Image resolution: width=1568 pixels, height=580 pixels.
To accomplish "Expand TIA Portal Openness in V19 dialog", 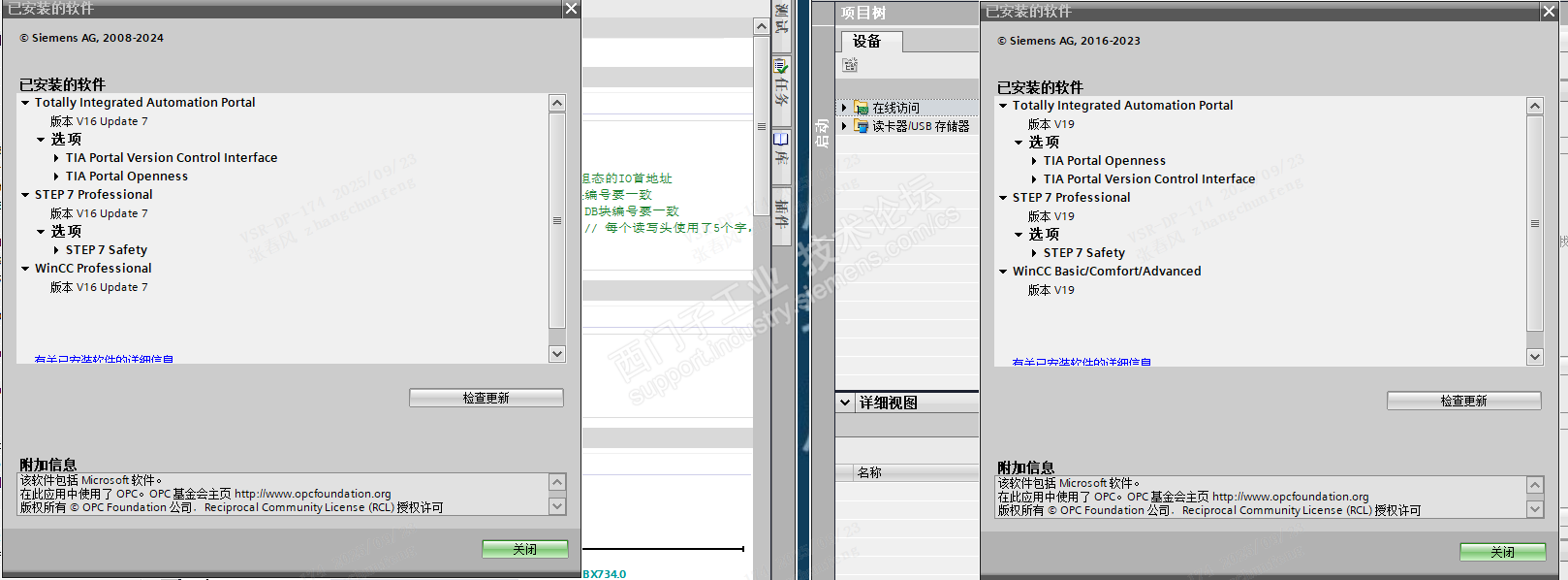I will click(1034, 161).
